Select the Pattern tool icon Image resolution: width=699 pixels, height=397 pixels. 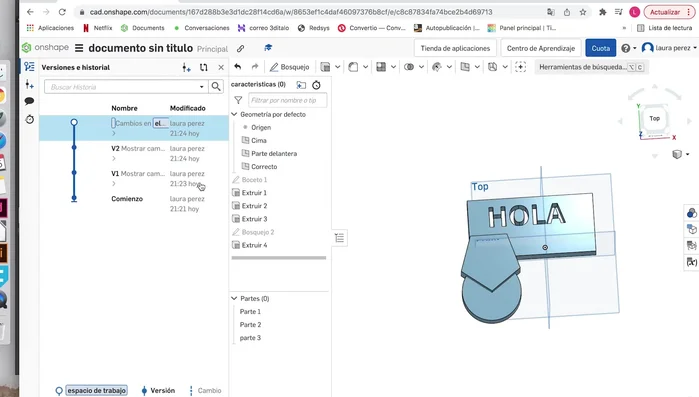click(381, 67)
